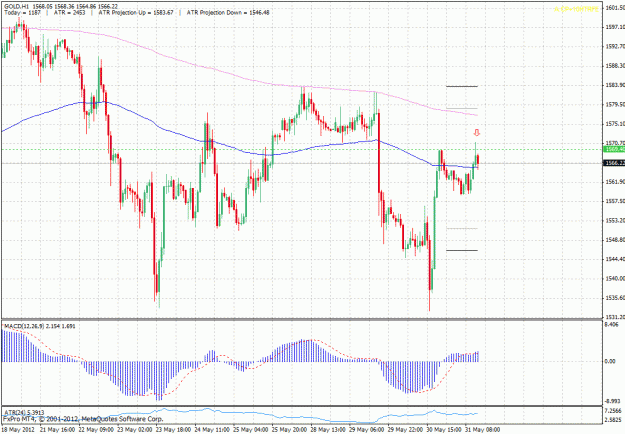Click the 23 May 18:00 time label

coord(173,430)
